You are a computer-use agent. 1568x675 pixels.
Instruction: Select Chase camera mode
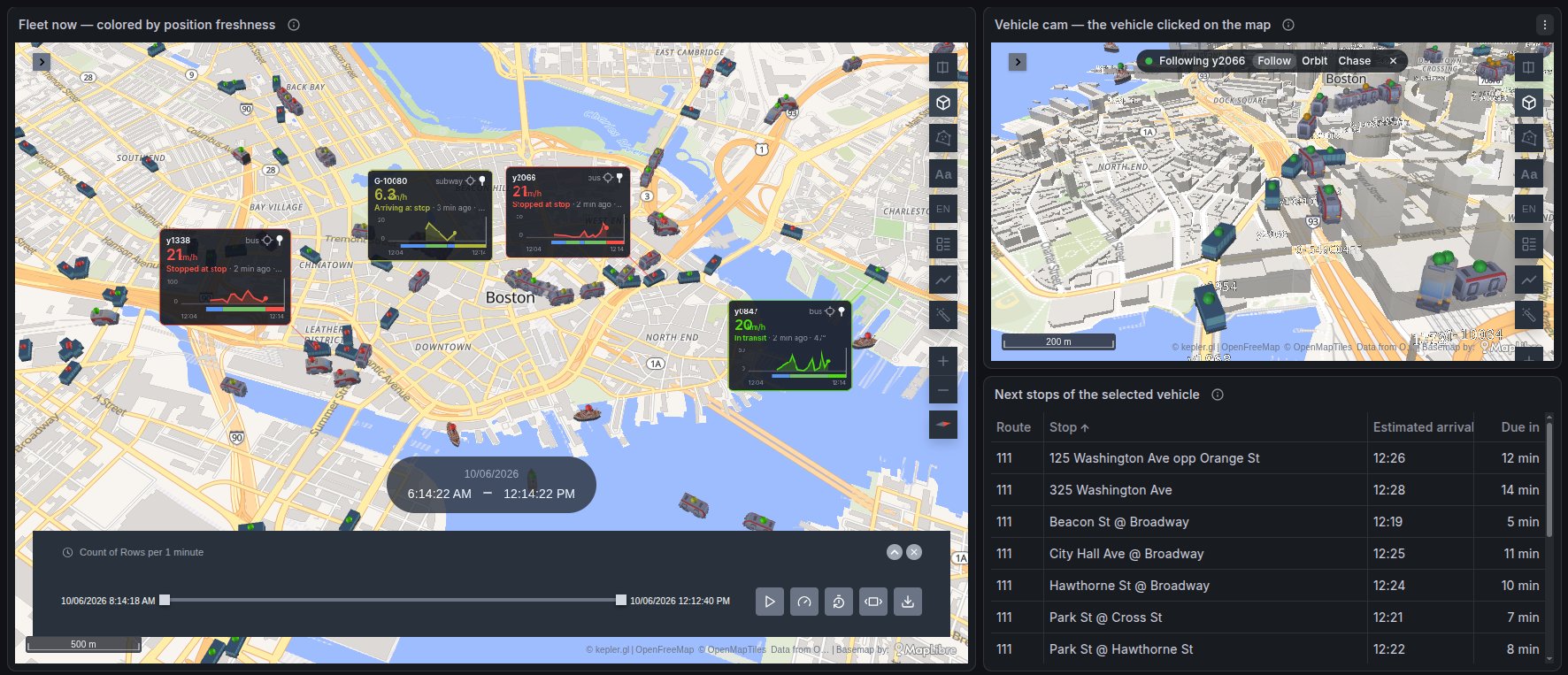click(x=1354, y=61)
